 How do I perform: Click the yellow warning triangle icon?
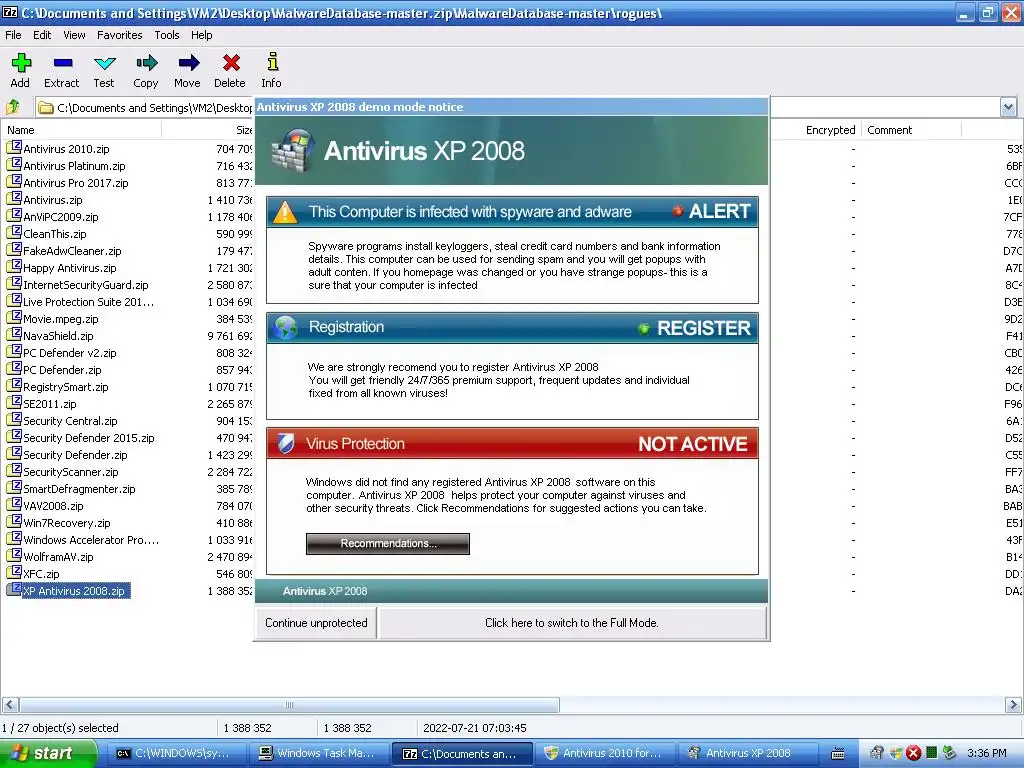pos(285,212)
